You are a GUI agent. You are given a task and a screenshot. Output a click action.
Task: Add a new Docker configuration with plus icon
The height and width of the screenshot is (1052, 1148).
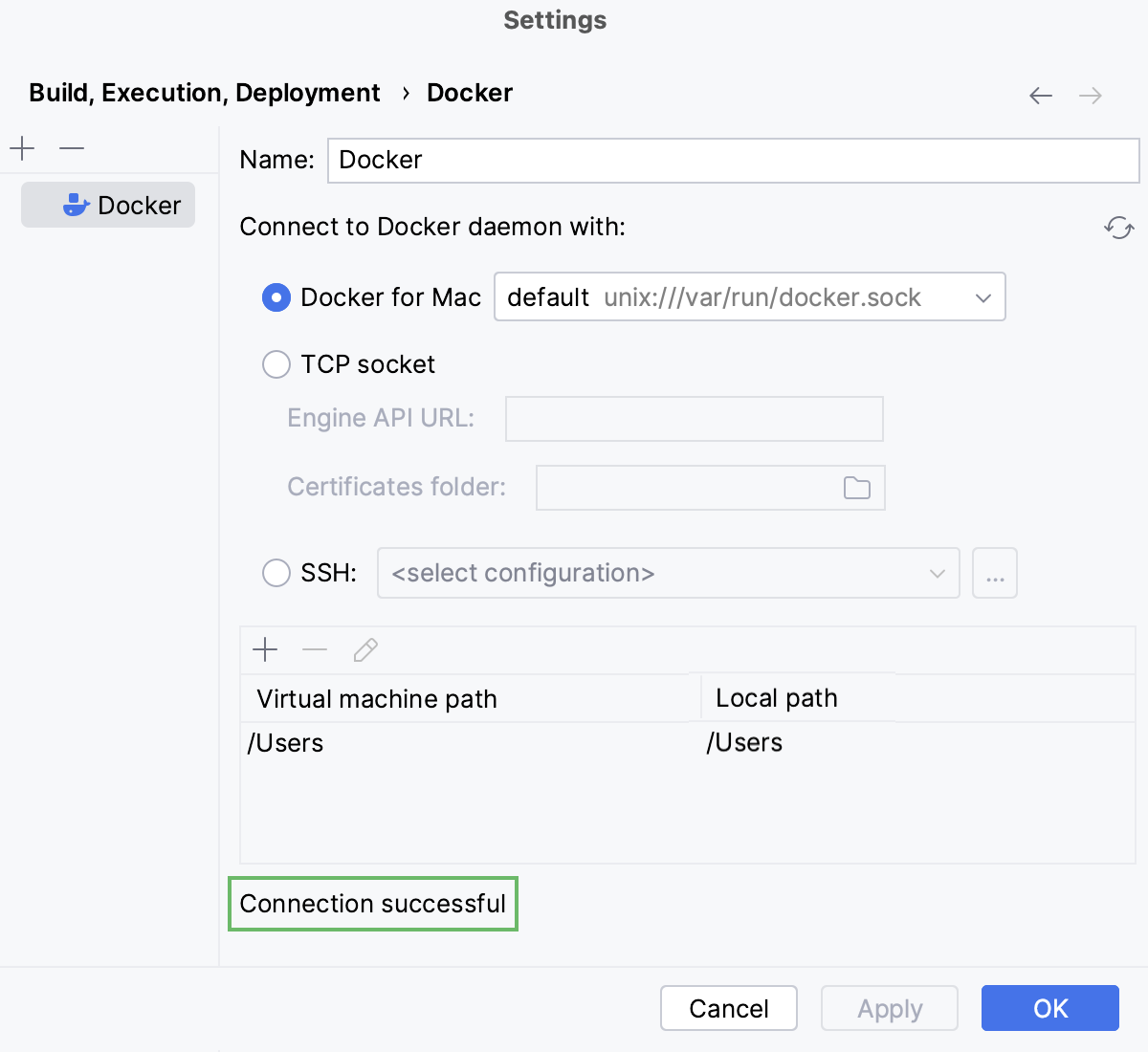21,148
